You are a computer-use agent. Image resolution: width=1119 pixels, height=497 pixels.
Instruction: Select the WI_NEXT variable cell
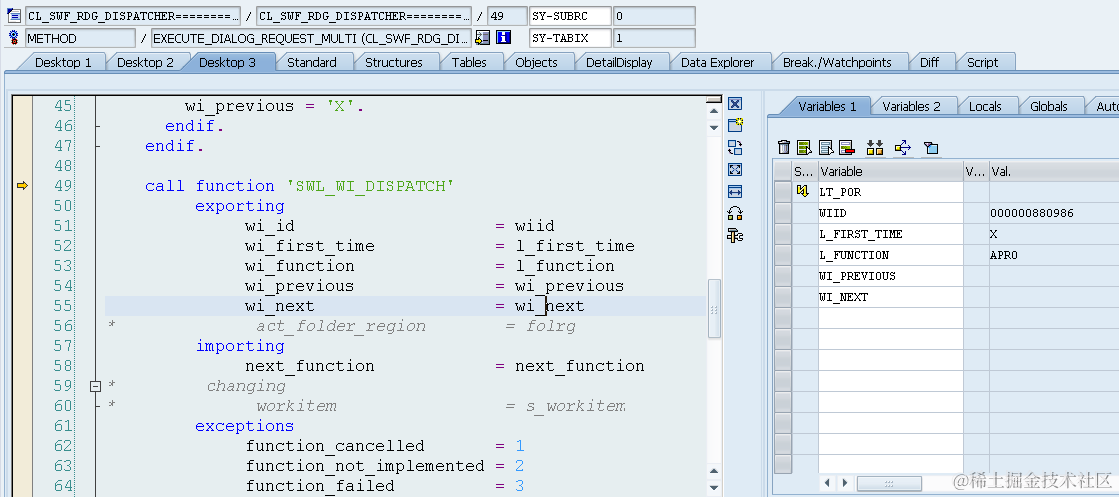[x=890, y=297]
